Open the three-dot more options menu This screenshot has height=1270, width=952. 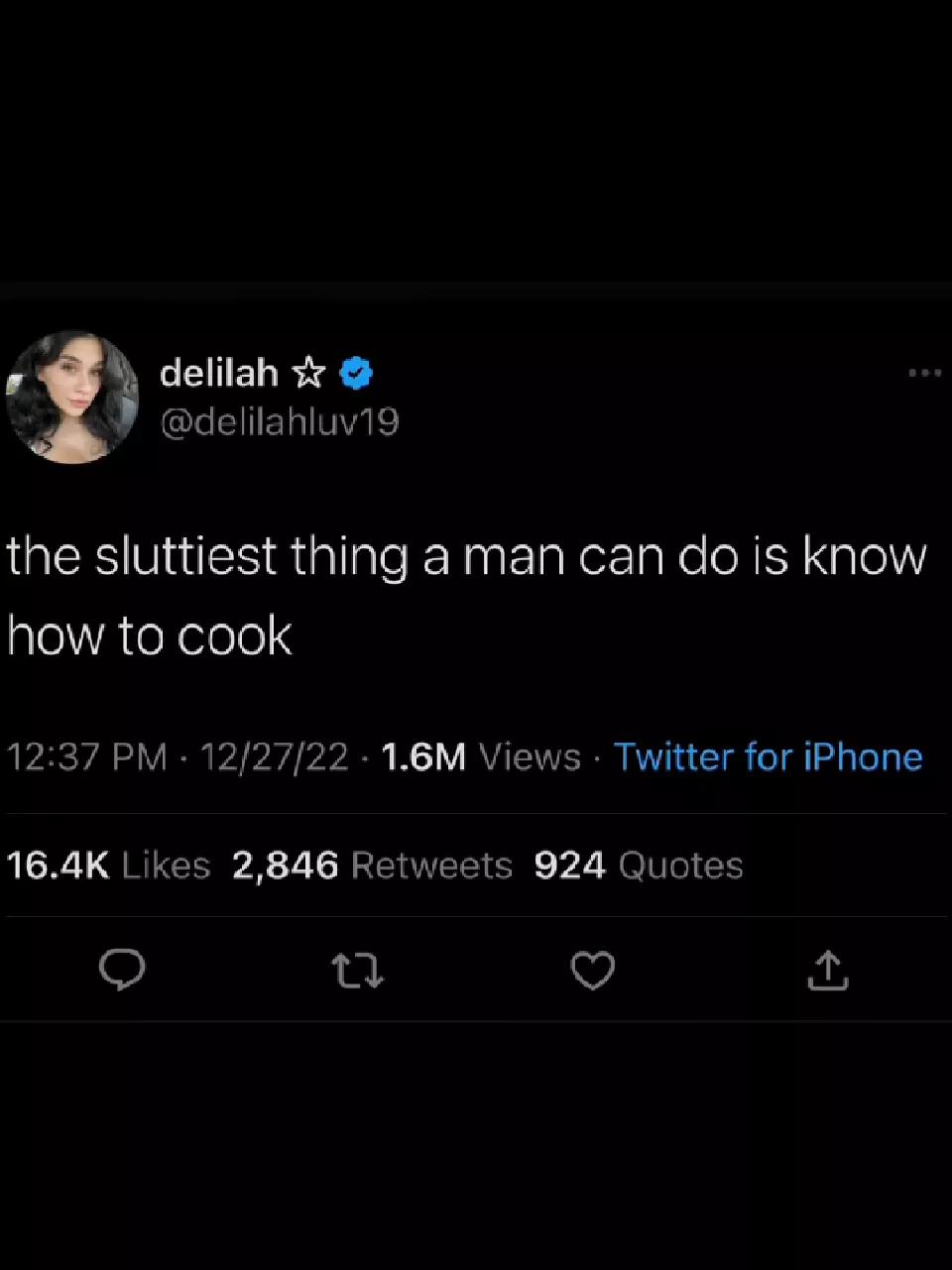[924, 373]
